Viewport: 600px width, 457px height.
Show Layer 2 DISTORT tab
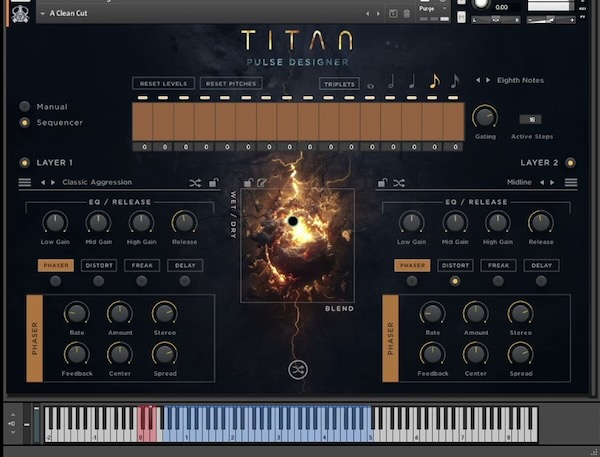coord(455,265)
